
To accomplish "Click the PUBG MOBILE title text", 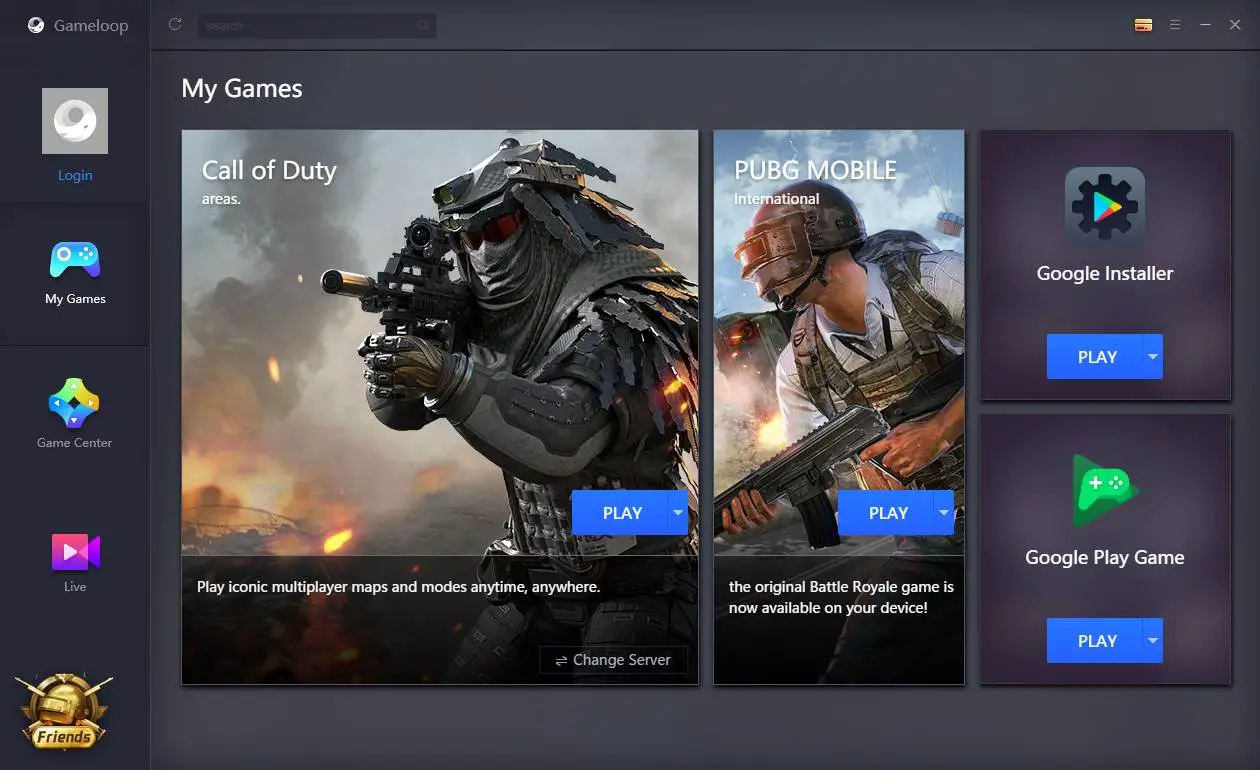I will click(x=815, y=171).
